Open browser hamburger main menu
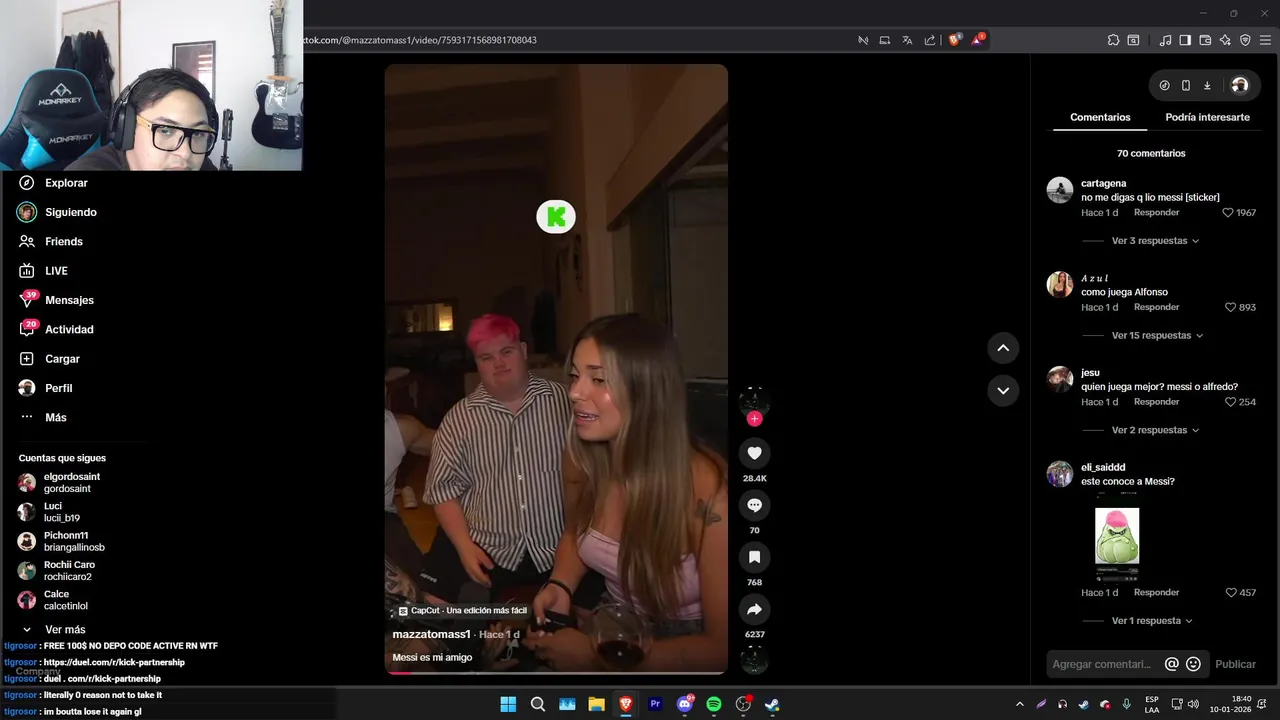Viewport: 1280px width, 720px height. click(x=1266, y=40)
